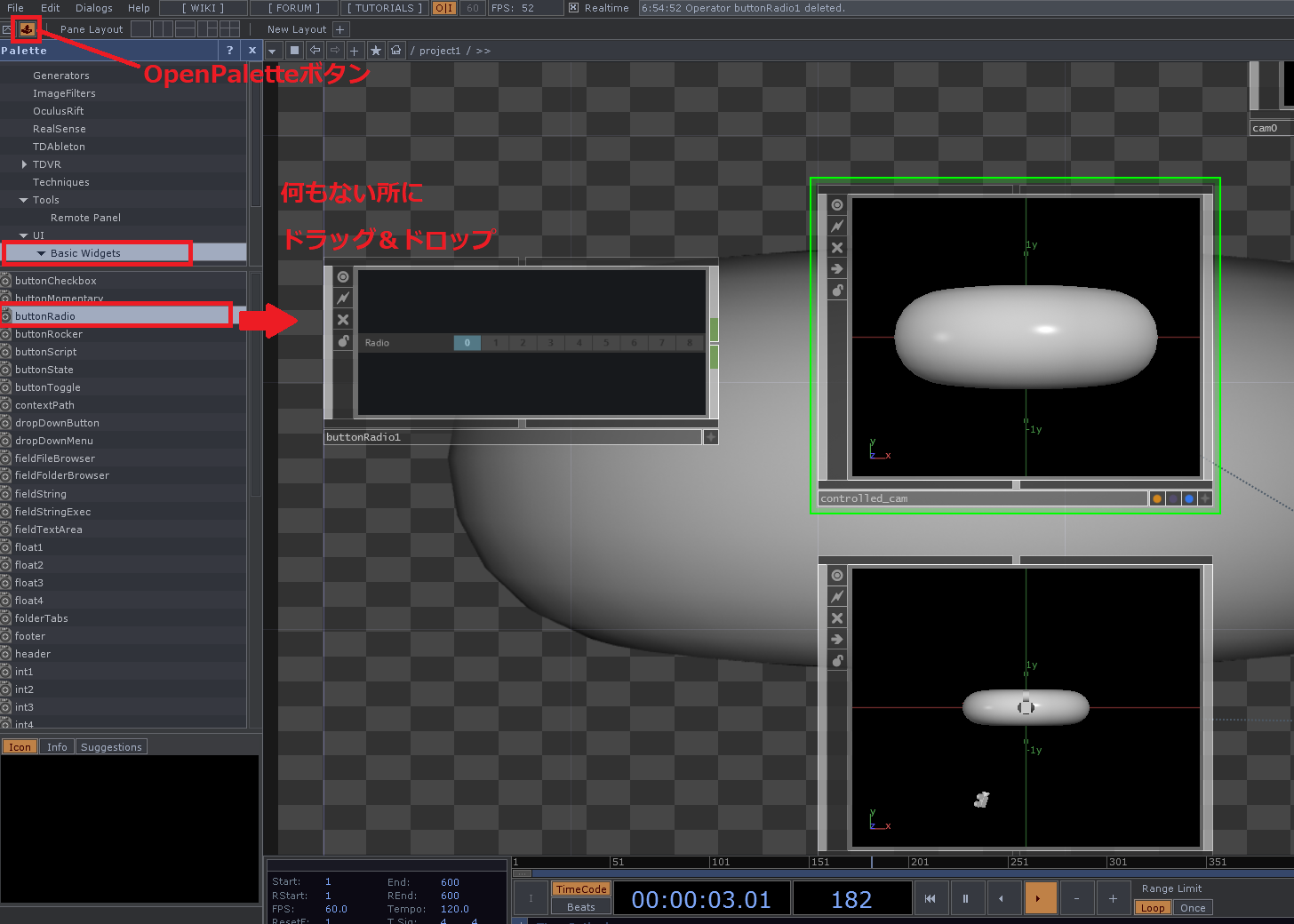This screenshot has height=924, width=1294.
Task: Toggle viewer active on buttonRadio1 node
Action: pos(343,276)
